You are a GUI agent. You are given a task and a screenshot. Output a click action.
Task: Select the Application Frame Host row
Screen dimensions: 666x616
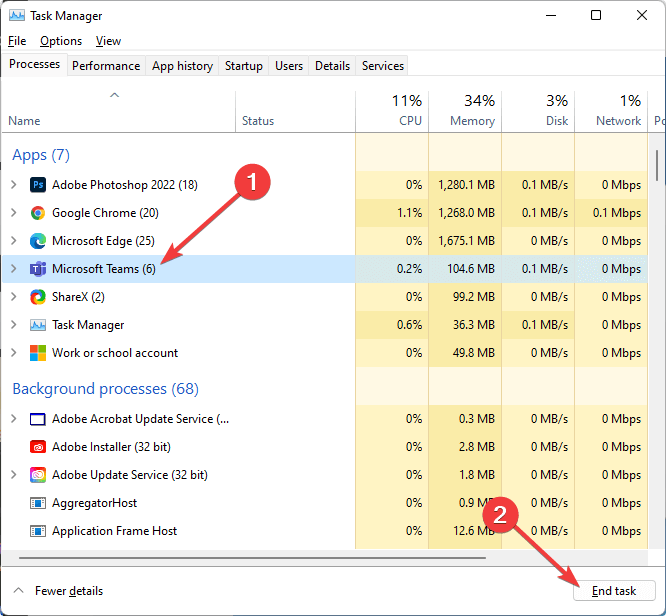[325, 531]
